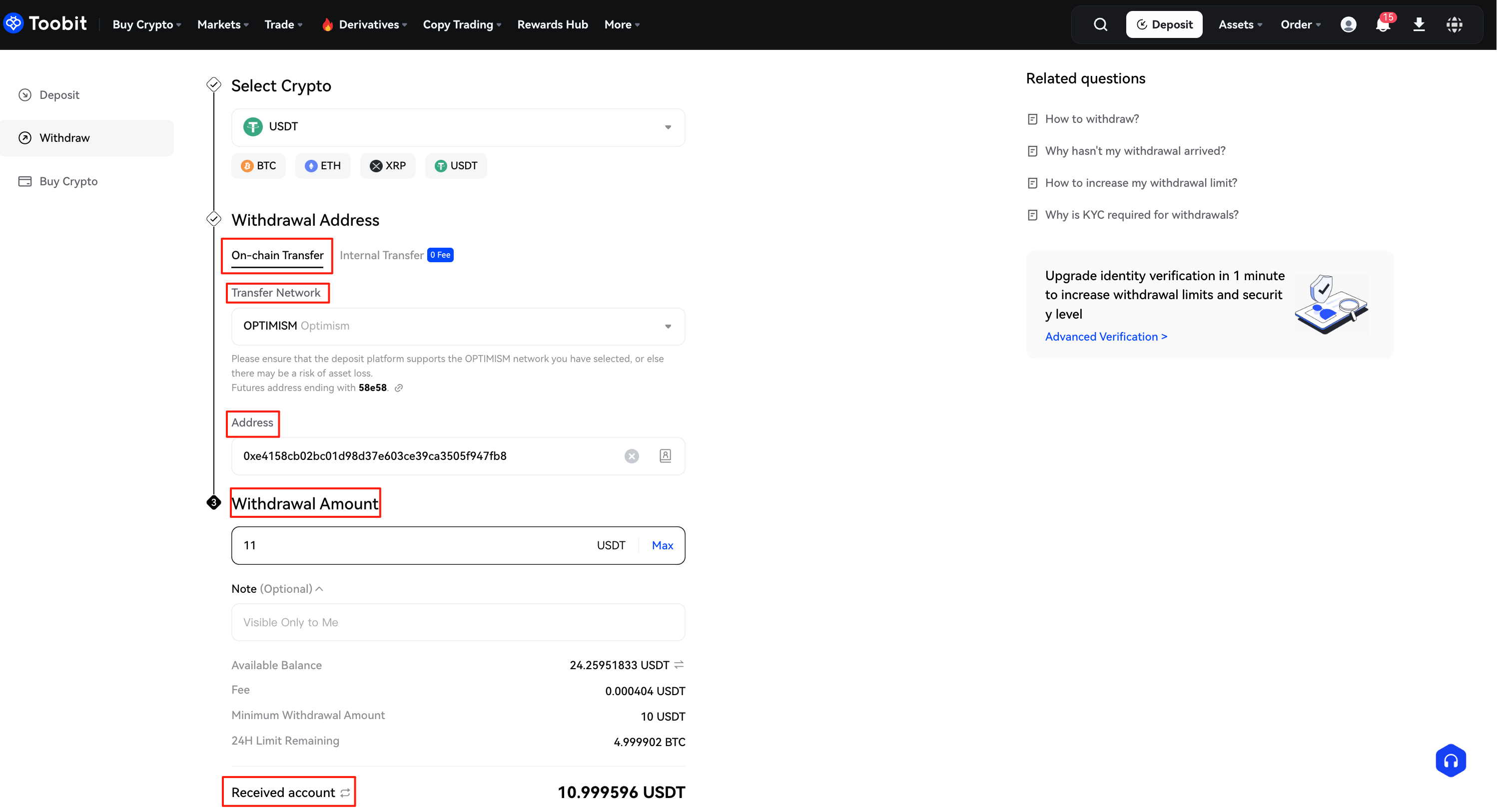
Task: Switch to the Internal Transfer tab
Action: click(382, 256)
